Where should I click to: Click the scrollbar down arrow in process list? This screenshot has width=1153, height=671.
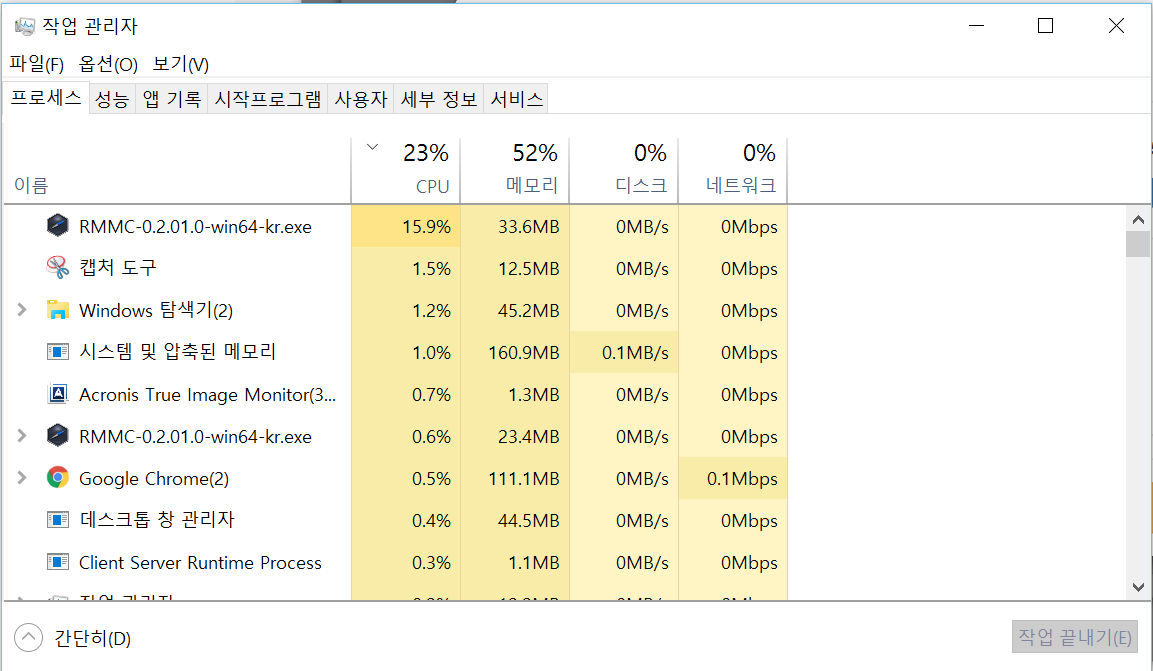point(1138,587)
